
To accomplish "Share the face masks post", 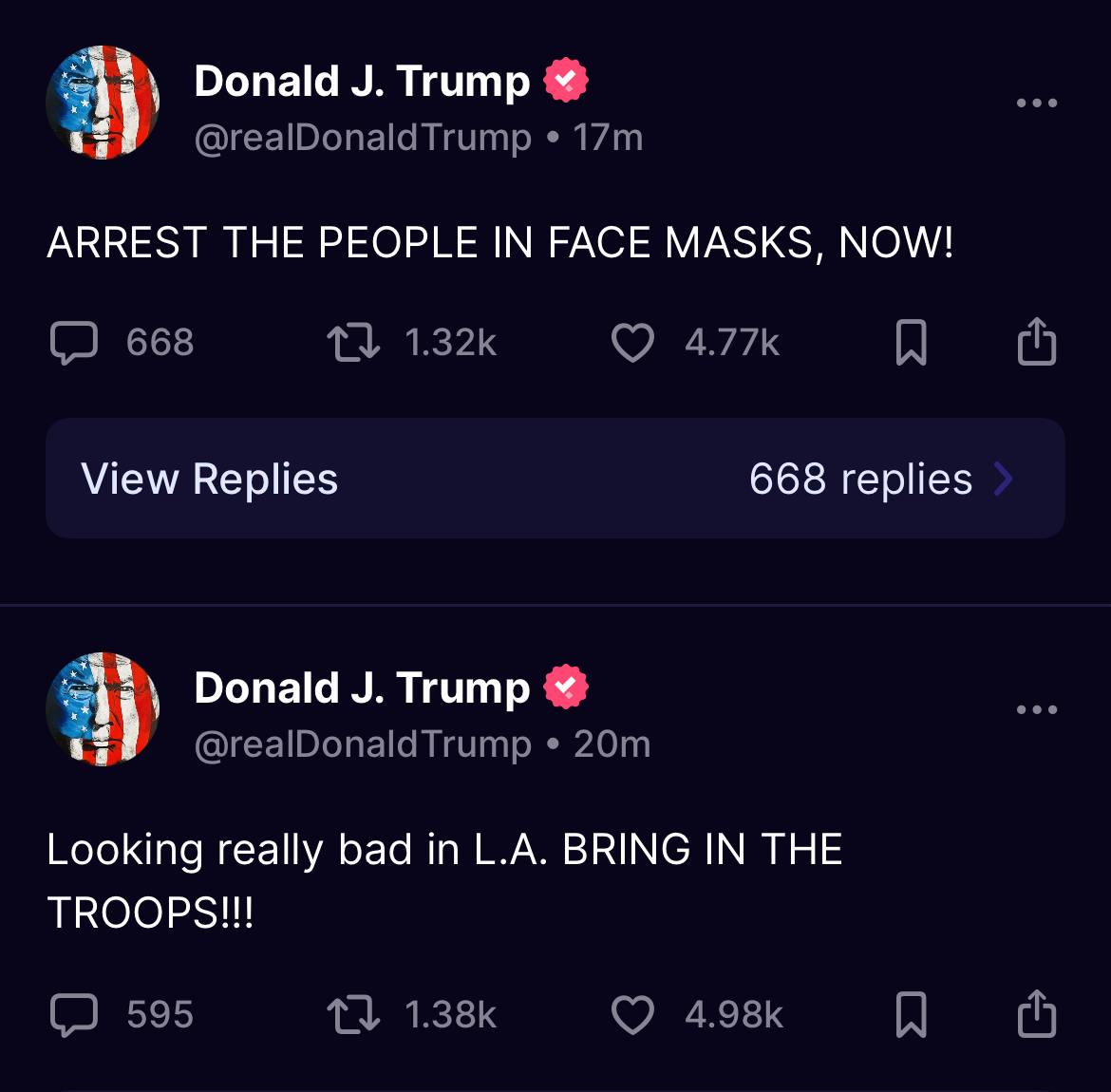I will point(1037,342).
